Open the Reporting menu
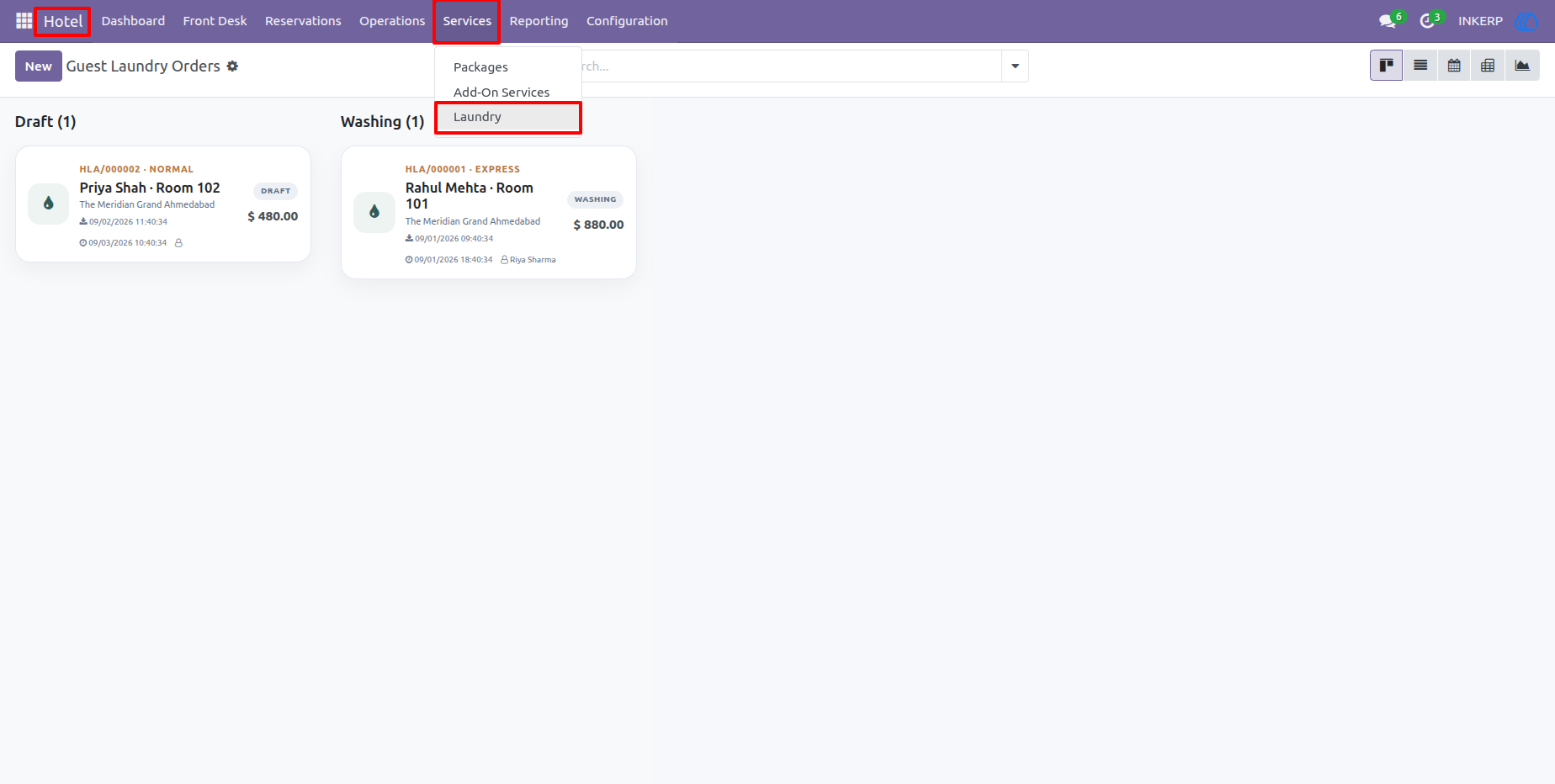The height and width of the screenshot is (784, 1555). (x=539, y=21)
